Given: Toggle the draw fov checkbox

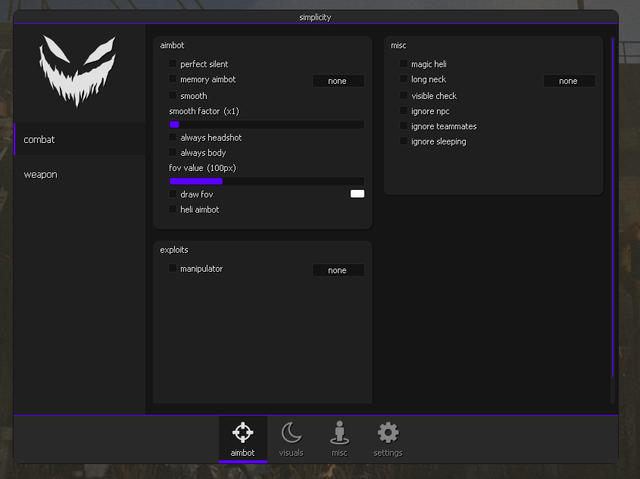Looking at the screenshot, I should [x=173, y=194].
